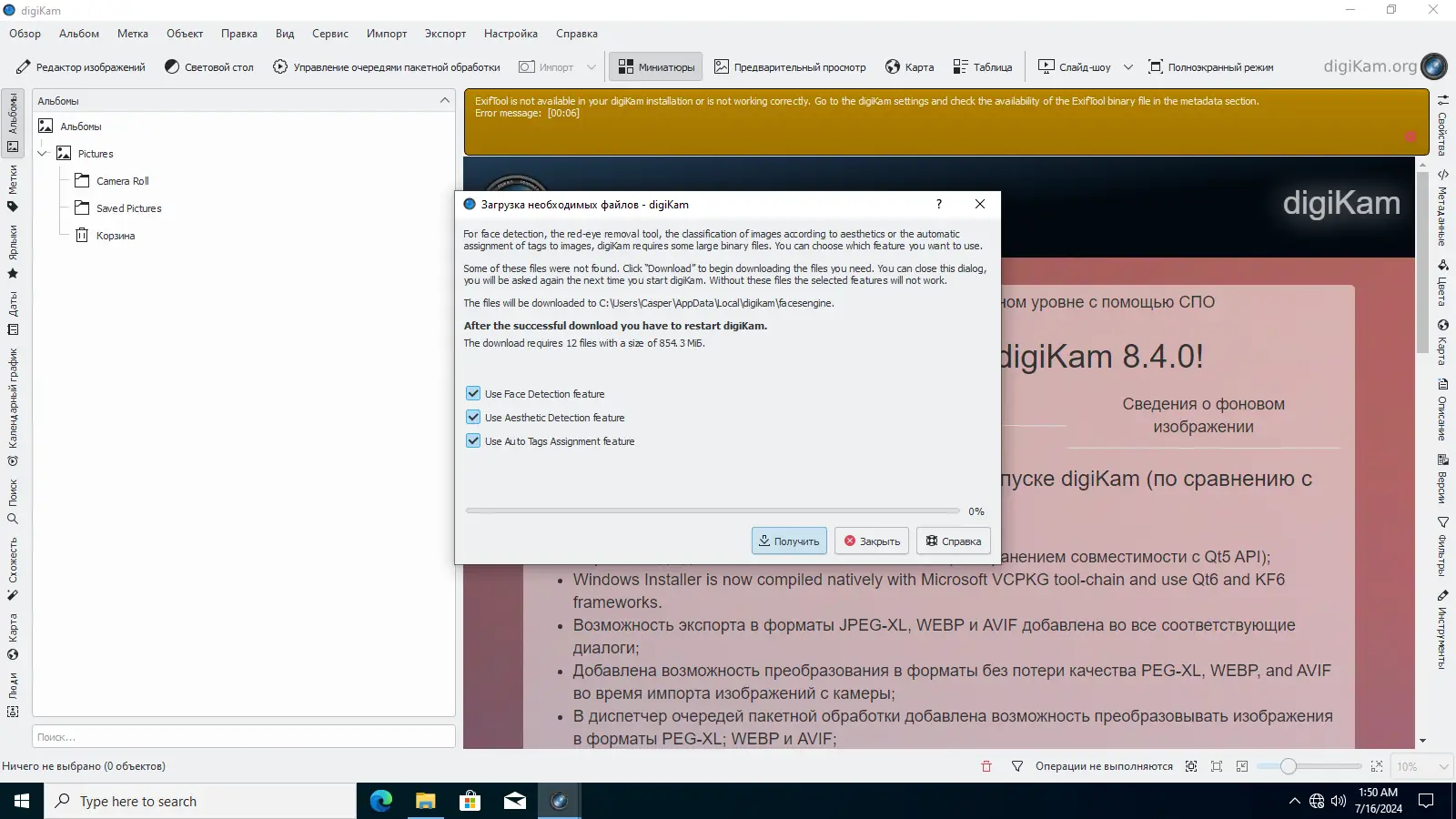Open the Описание captions right sidebar tab
1456x819 pixels.
(1443, 409)
